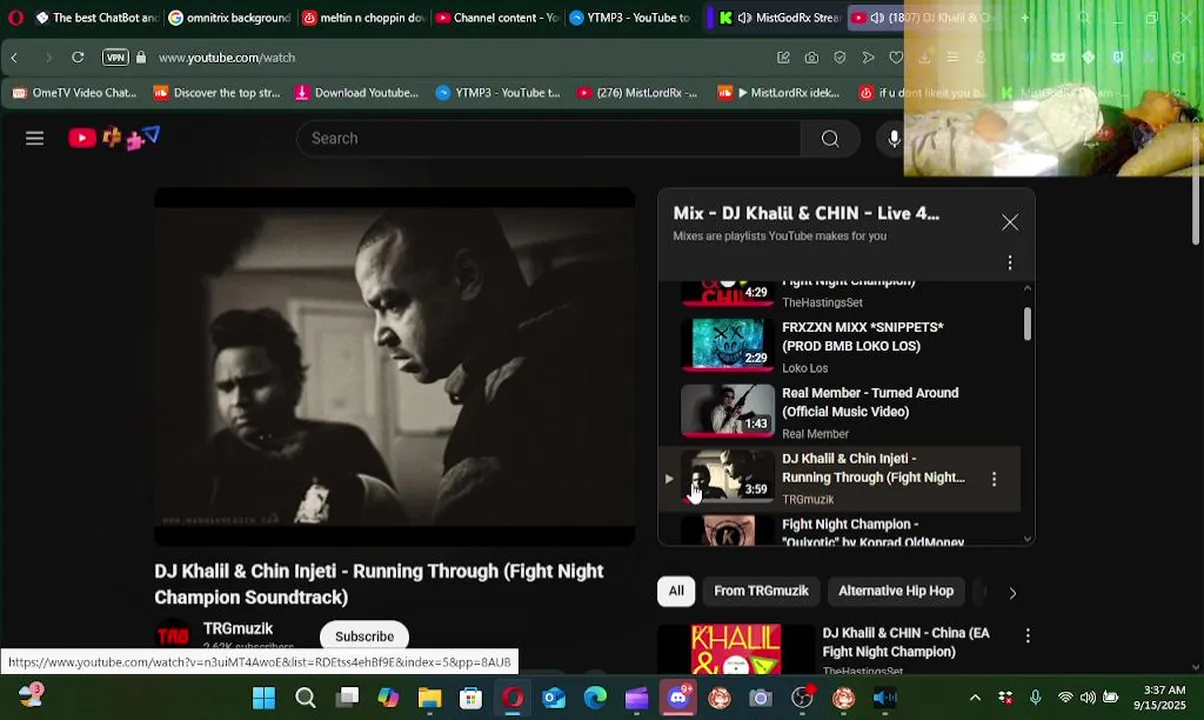
Task: Click the playlist scrollbar thumb
Action: tap(1027, 323)
